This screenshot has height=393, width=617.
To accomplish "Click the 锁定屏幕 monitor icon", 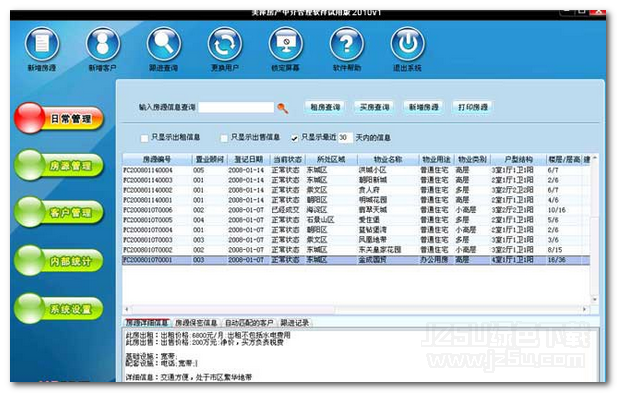I will [286, 44].
